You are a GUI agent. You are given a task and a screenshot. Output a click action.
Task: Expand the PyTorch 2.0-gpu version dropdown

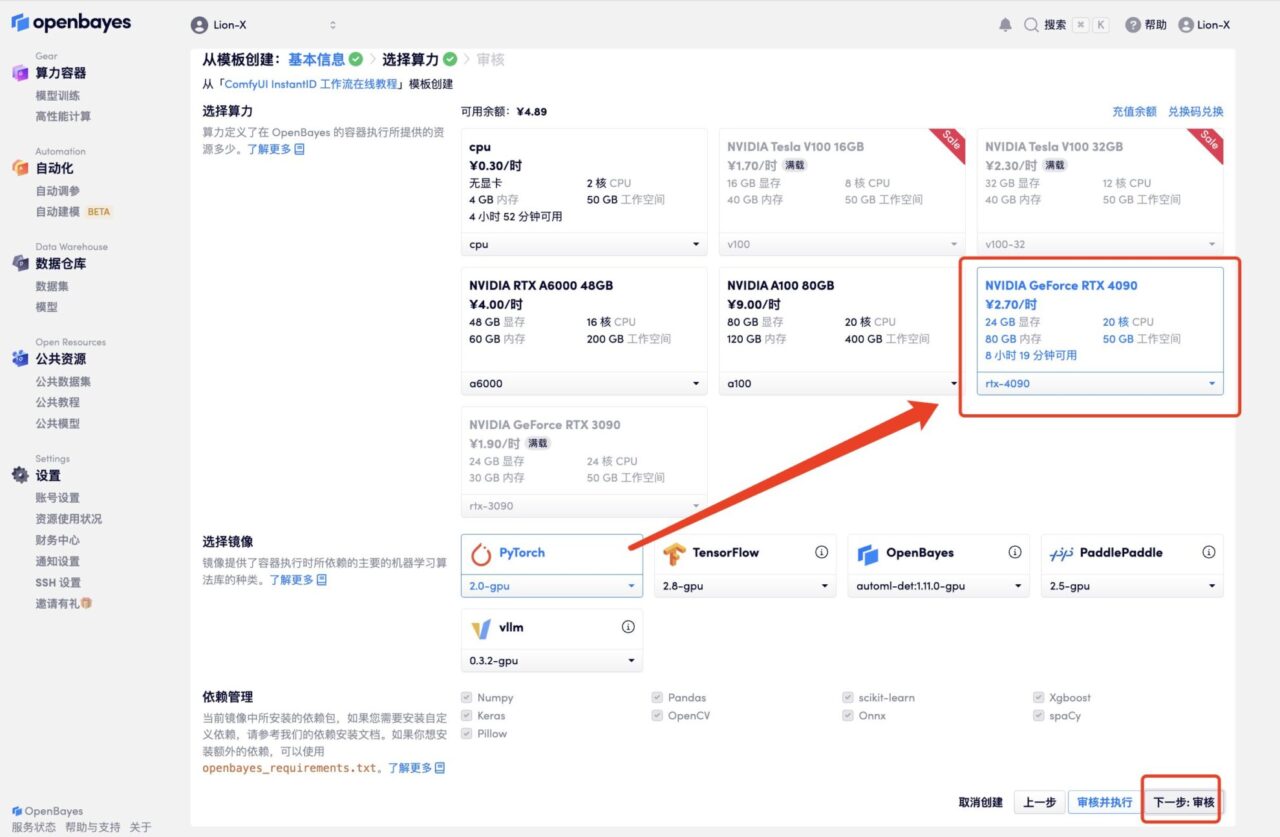[x=551, y=586]
